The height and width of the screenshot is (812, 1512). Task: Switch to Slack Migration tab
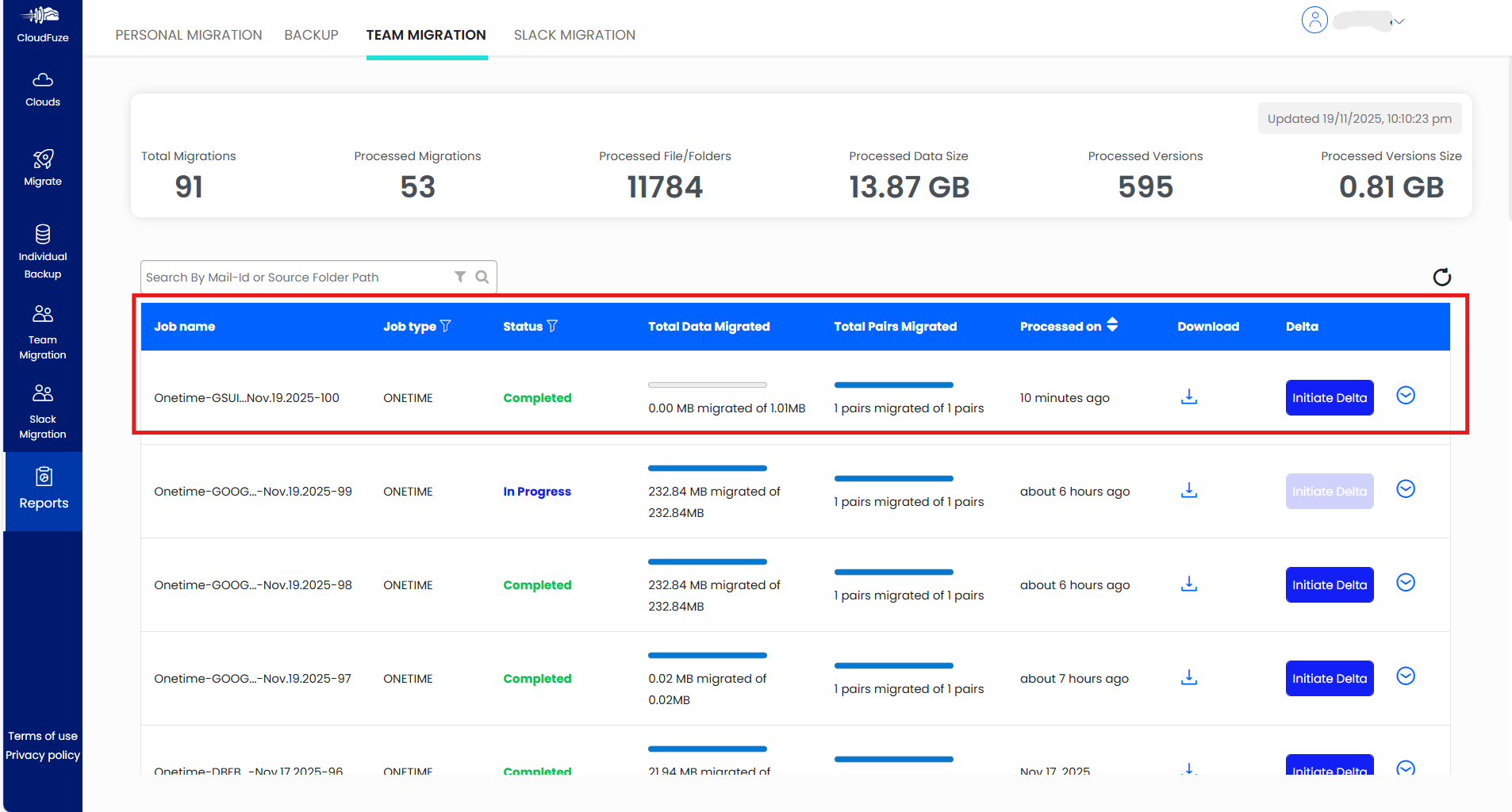pos(574,35)
